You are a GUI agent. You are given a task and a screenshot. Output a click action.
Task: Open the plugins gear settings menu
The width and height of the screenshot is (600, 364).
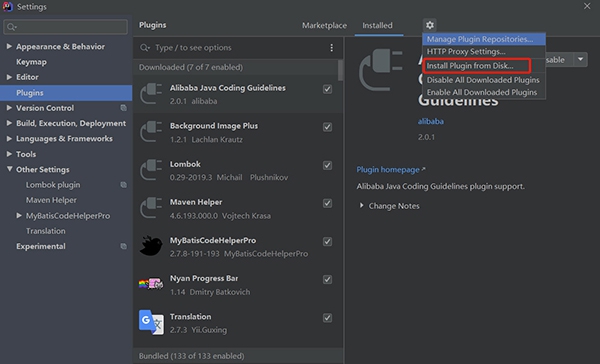click(430, 25)
